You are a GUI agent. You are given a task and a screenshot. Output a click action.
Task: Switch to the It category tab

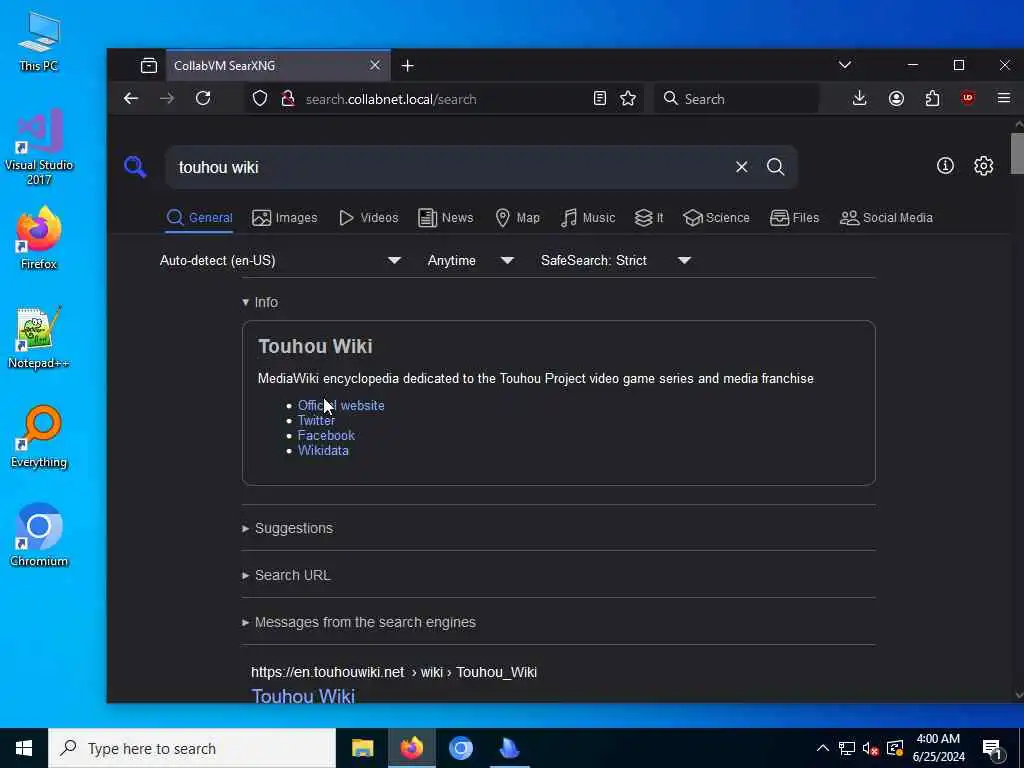(x=648, y=217)
